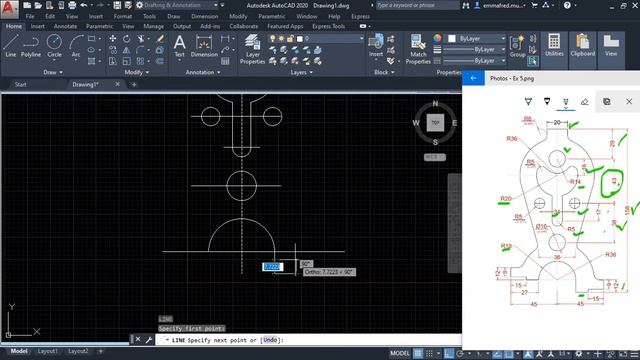Click the Plot/Print icon in quick access toolbar
This screenshot has height=360, width=640.
pyautogui.click(x=72, y=5)
